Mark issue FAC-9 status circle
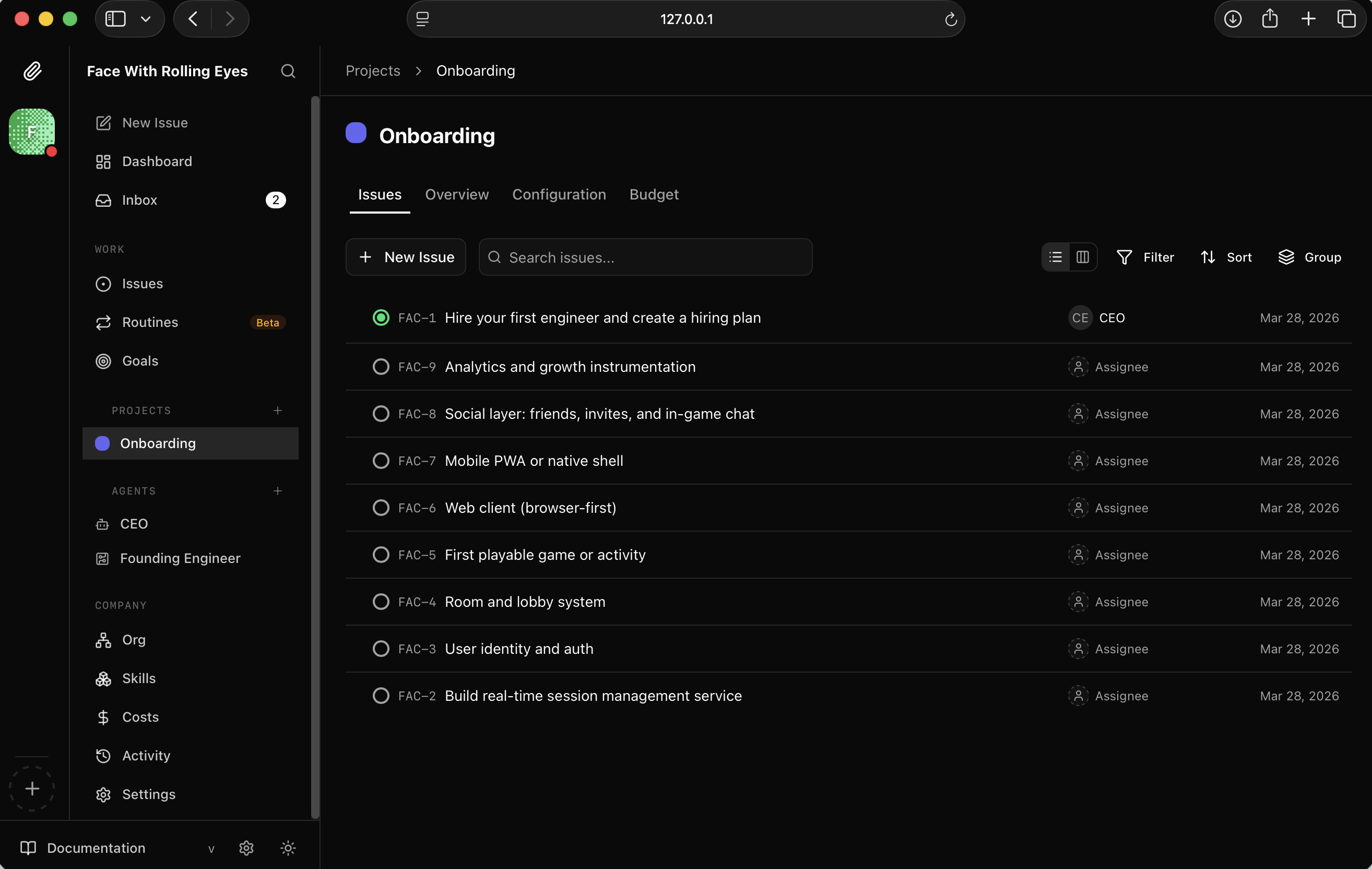This screenshot has width=1372, height=869. 381,367
